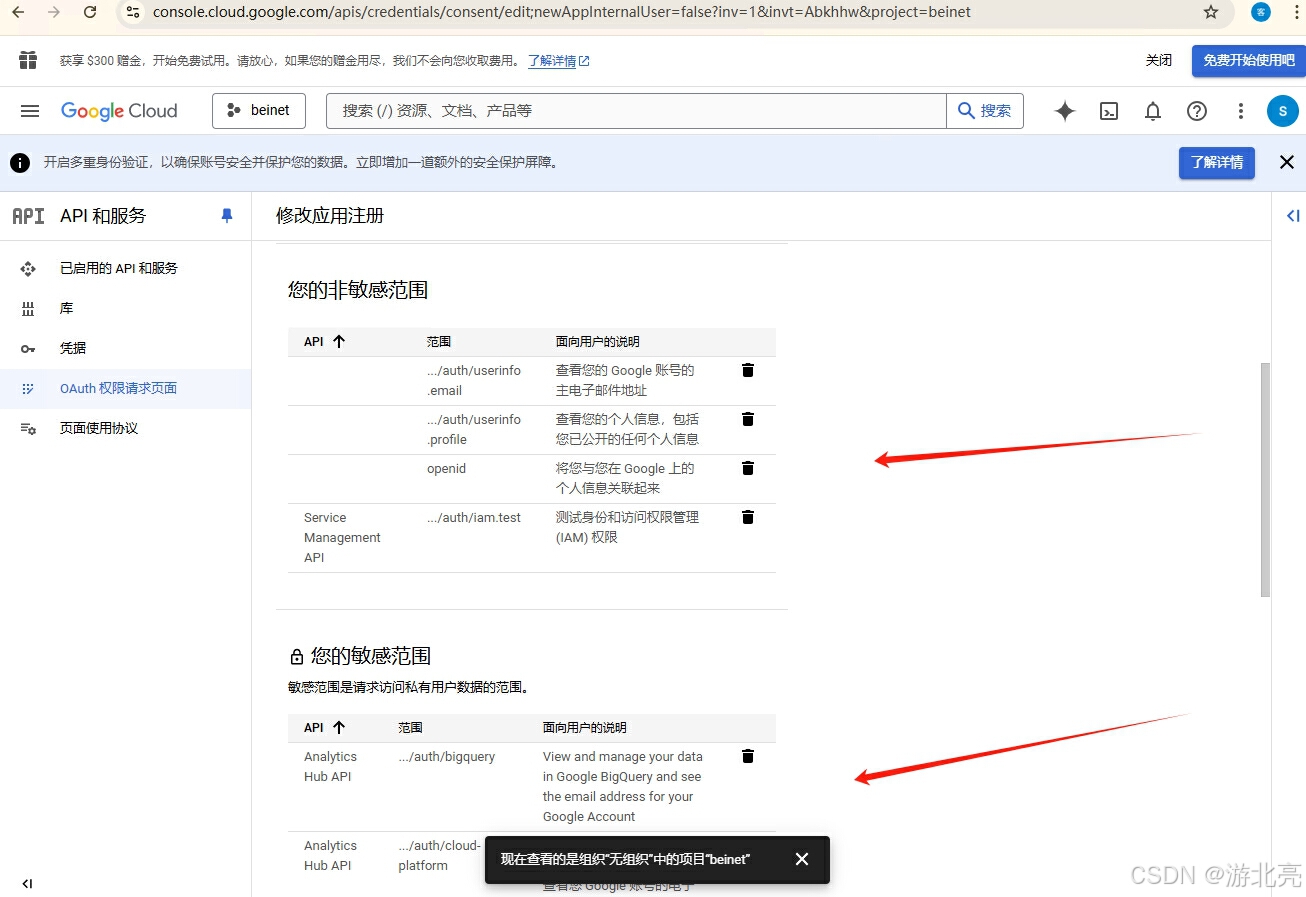Open site information icon in address bar
Viewport: 1306px width, 897px height.
pos(133,12)
